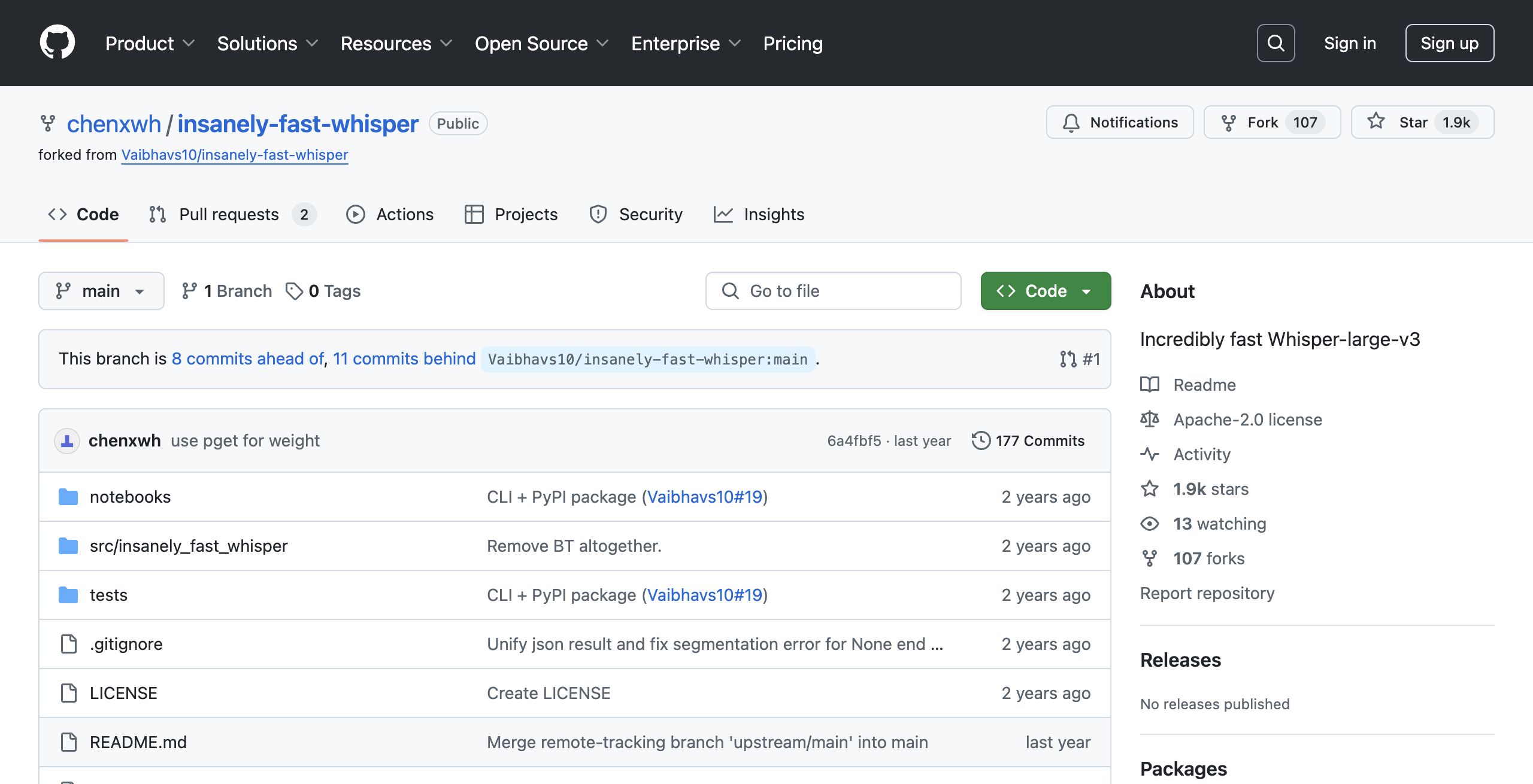This screenshot has width=1533, height=784.
Task: Open the main branch selector dropdown
Action: [101, 291]
